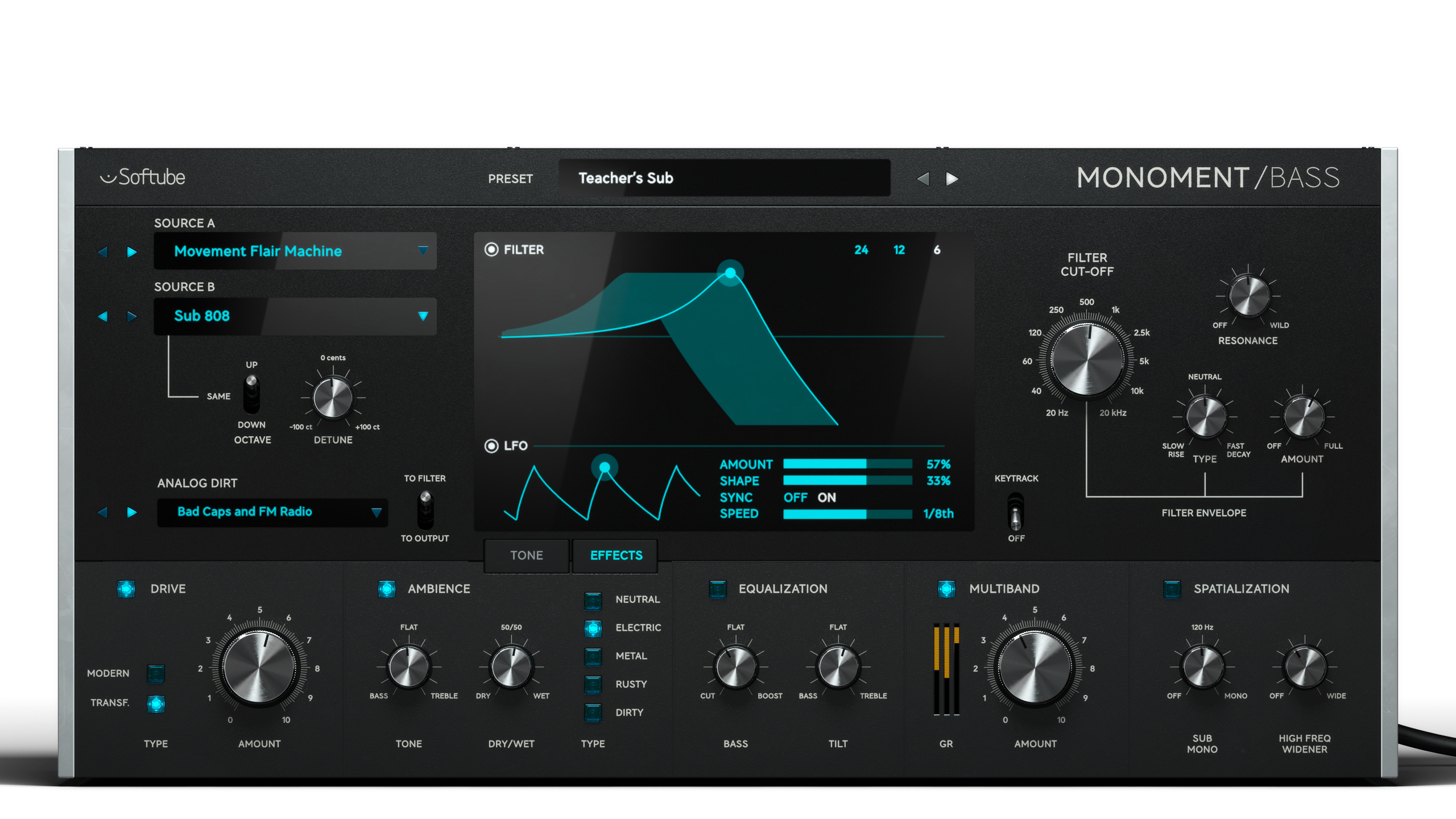1456x819 pixels.
Task: Click the LFO Amount slider bar
Action: (847, 464)
